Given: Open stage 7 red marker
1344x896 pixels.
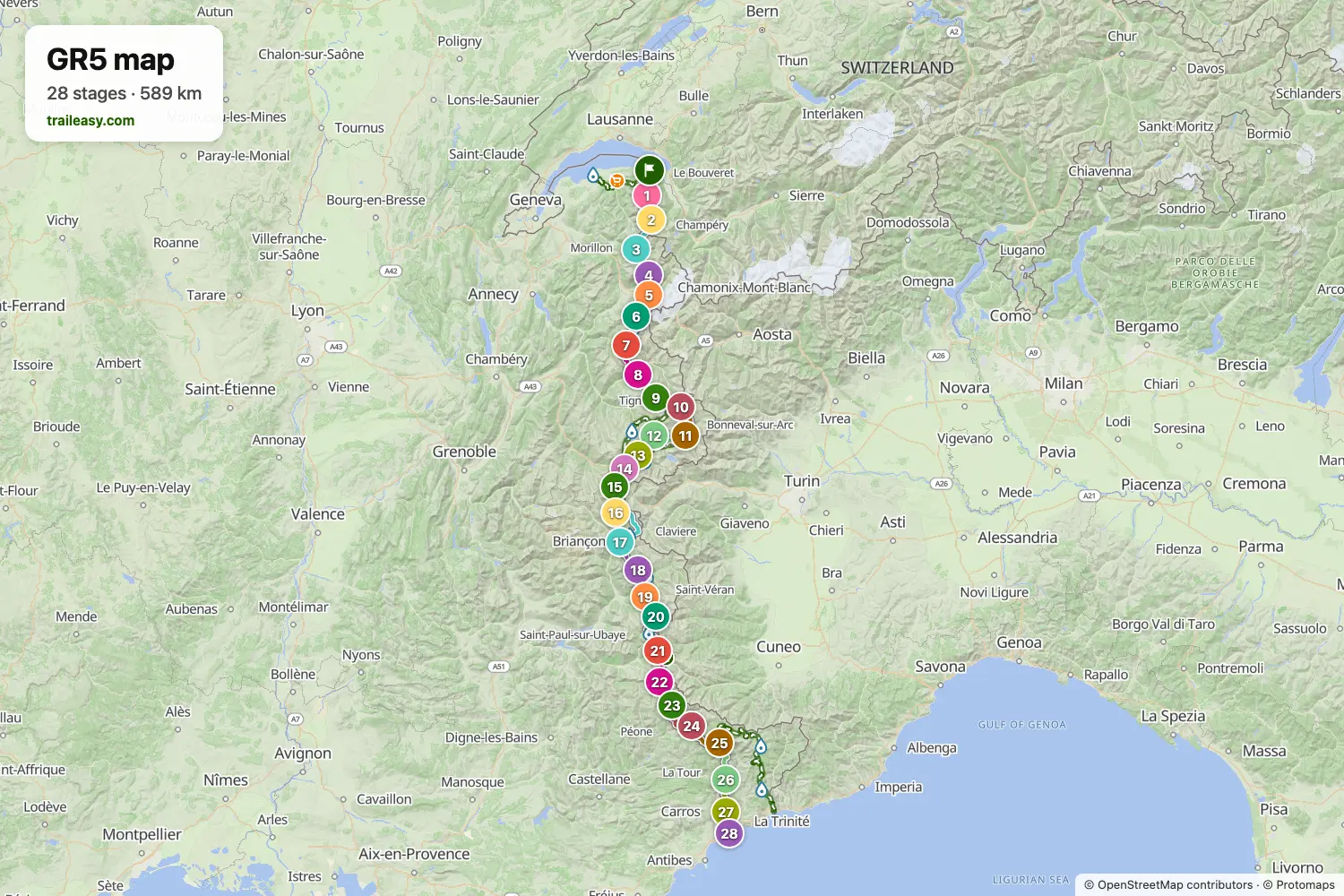Looking at the screenshot, I should 626,345.
